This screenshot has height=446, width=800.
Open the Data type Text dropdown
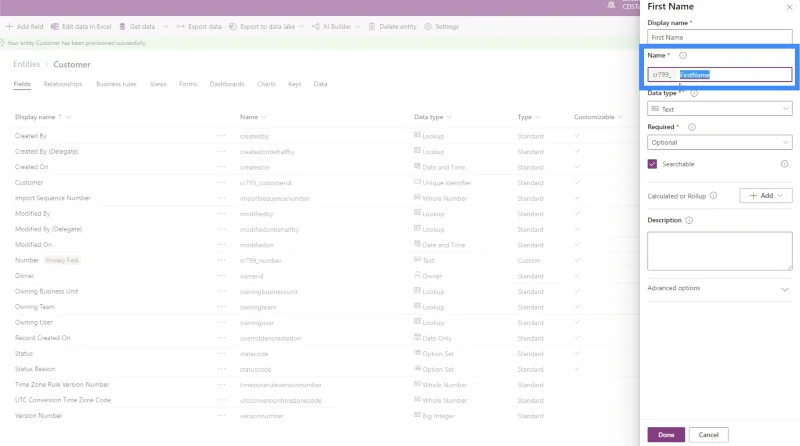point(719,109)
